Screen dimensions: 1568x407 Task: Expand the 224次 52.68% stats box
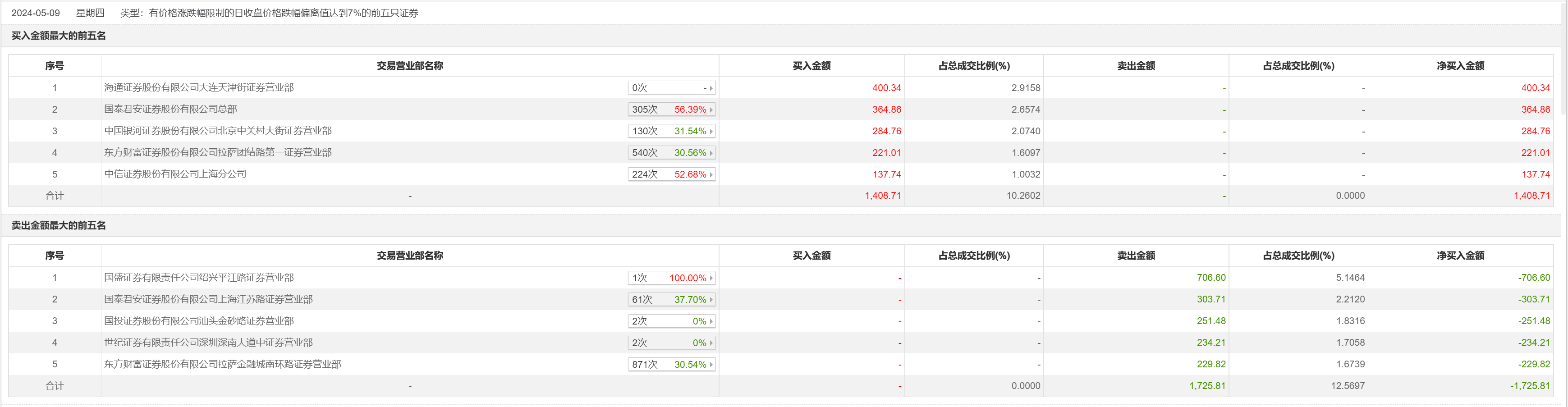click(x=671, y=174)
